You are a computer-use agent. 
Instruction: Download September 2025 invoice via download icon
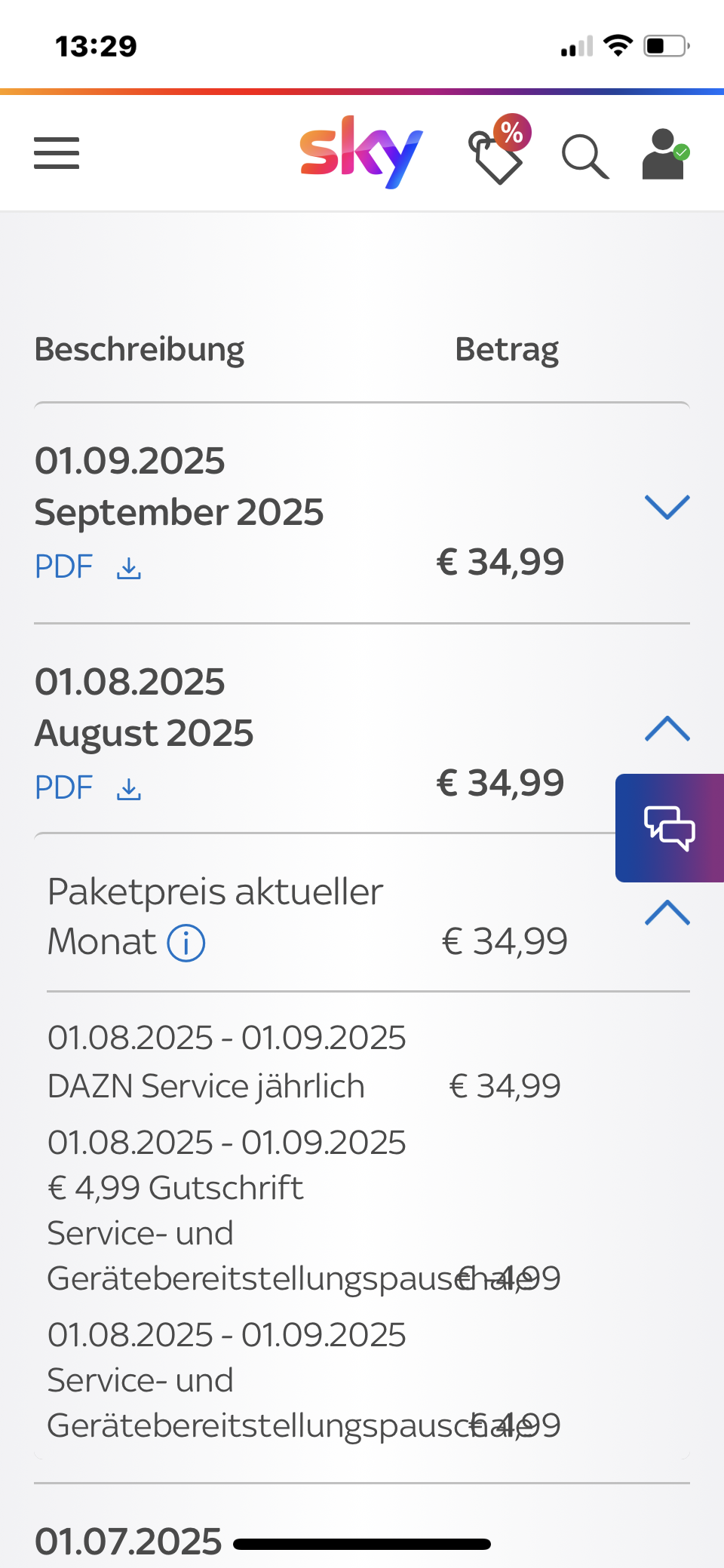tap(129, 568)
